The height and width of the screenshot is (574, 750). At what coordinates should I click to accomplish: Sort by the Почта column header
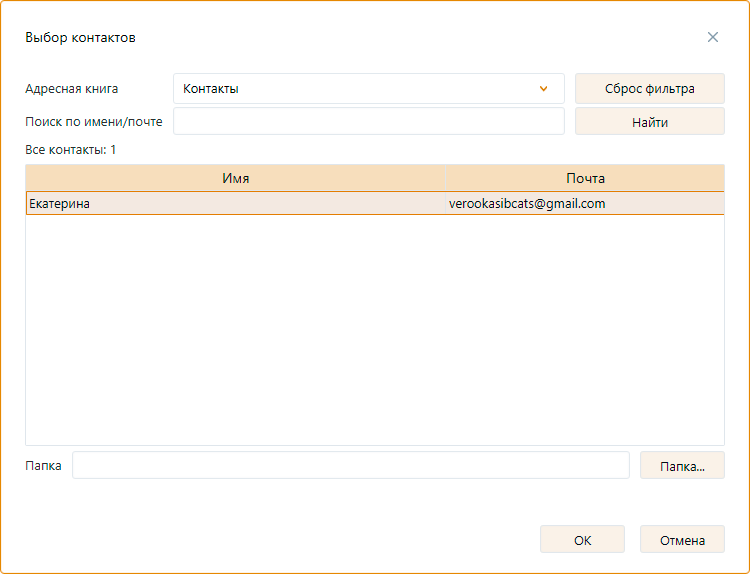[585, 178]
